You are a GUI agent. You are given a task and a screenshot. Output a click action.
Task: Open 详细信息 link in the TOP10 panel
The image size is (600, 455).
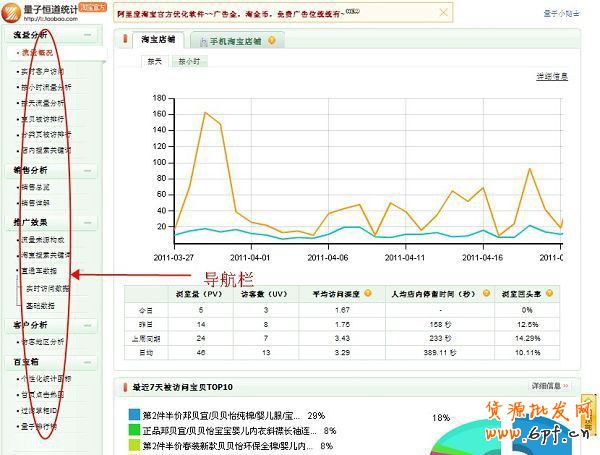[547, 385]
